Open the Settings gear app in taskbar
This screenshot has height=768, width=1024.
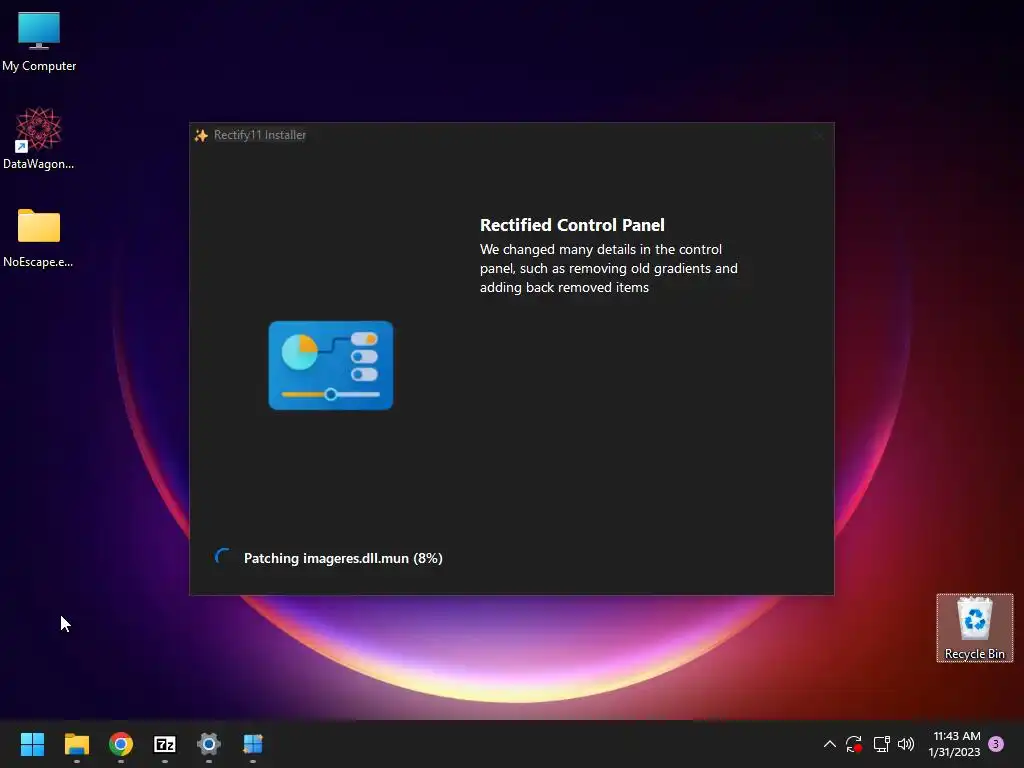[209, 744]
